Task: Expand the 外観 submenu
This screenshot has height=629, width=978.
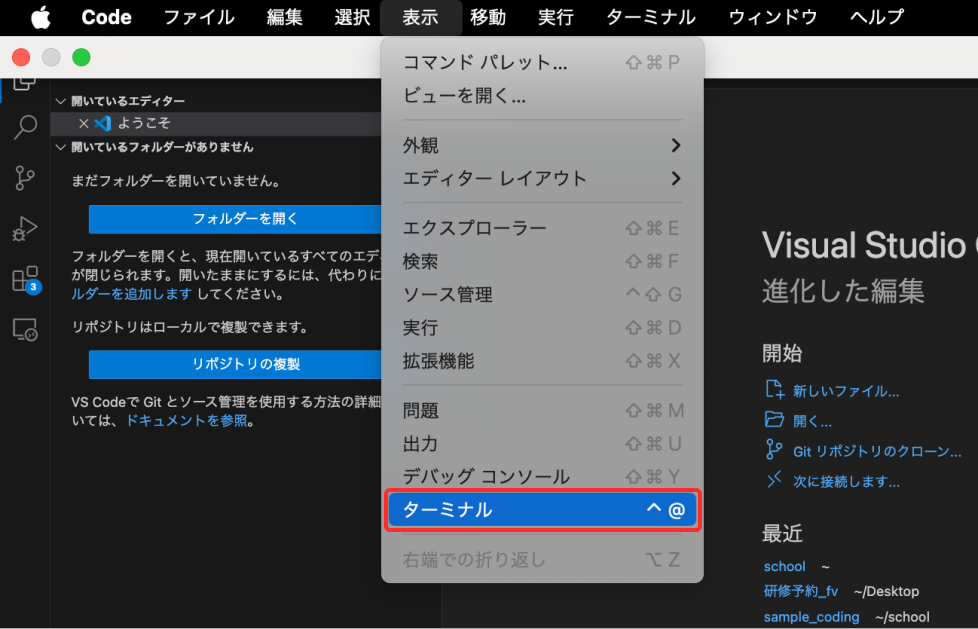Action: tap(542, 145)
